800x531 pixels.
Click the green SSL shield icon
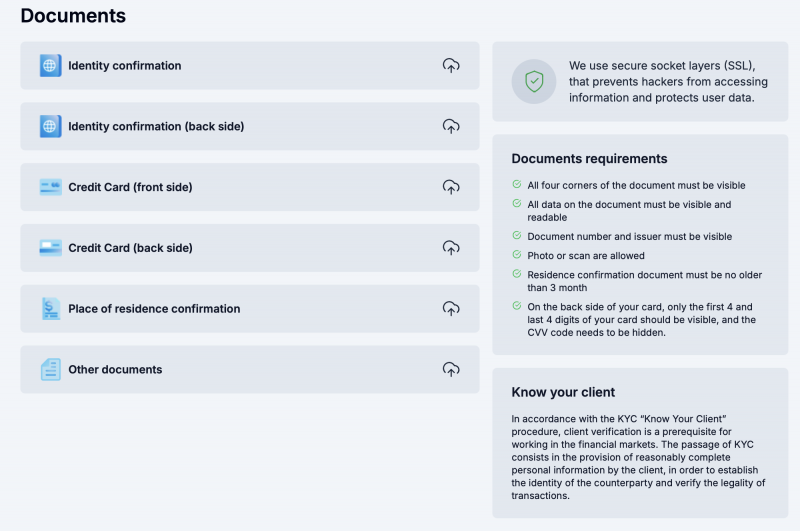pyautogui.click(x=534, y=82)
